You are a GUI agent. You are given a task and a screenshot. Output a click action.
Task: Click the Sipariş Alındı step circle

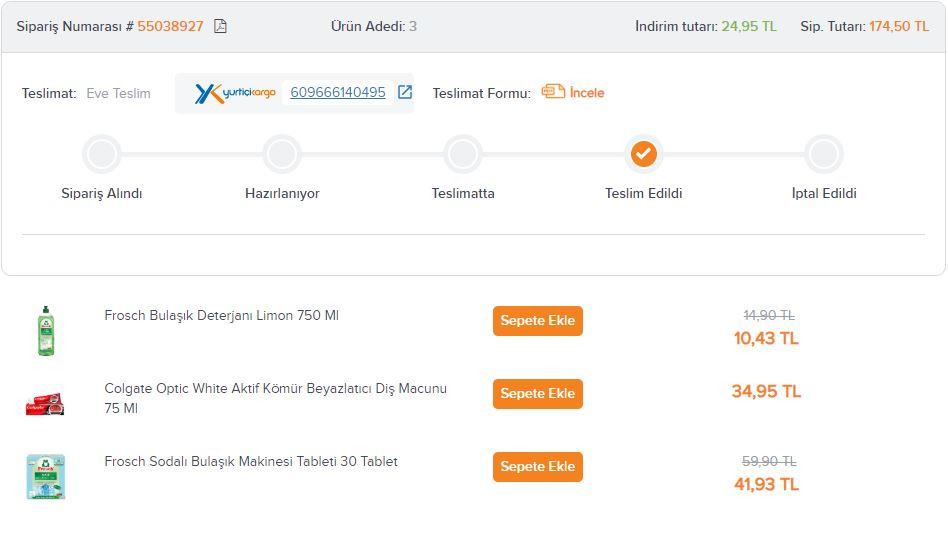102,154
